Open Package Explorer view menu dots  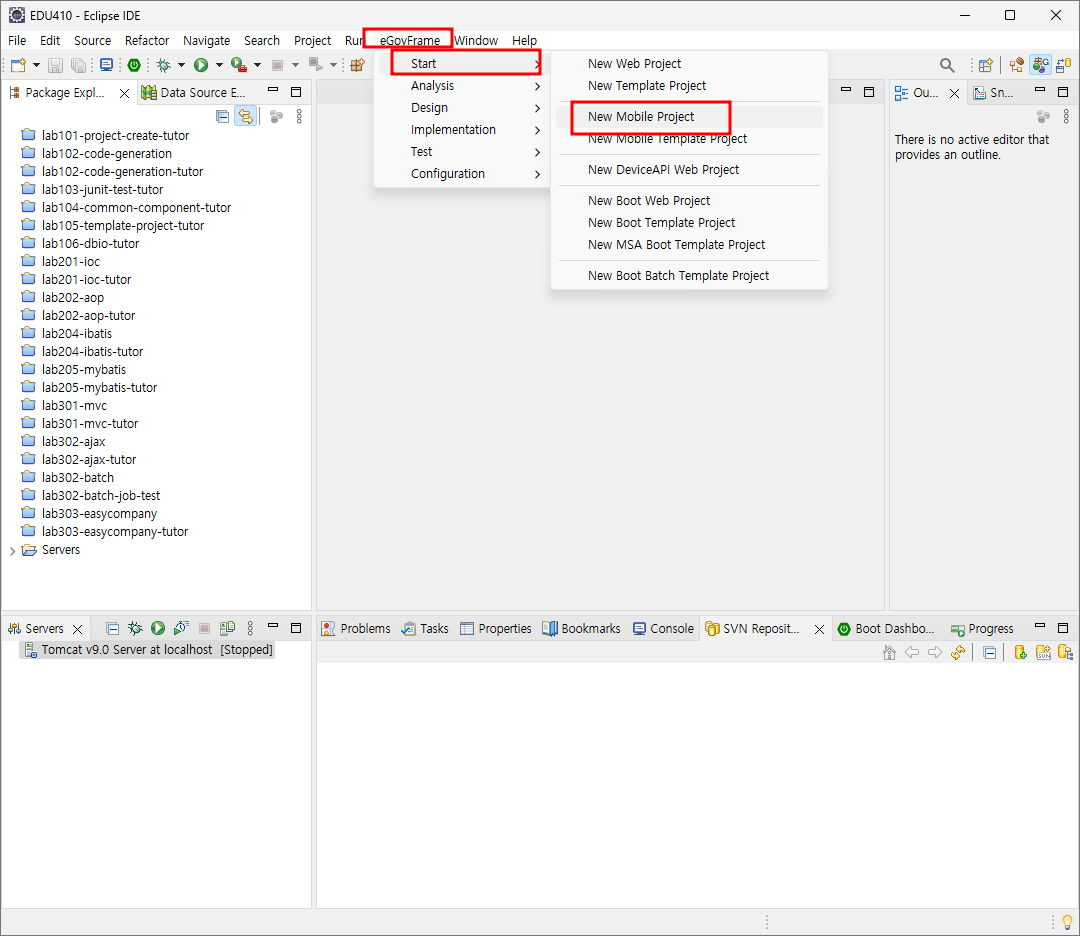click(299, 116)
